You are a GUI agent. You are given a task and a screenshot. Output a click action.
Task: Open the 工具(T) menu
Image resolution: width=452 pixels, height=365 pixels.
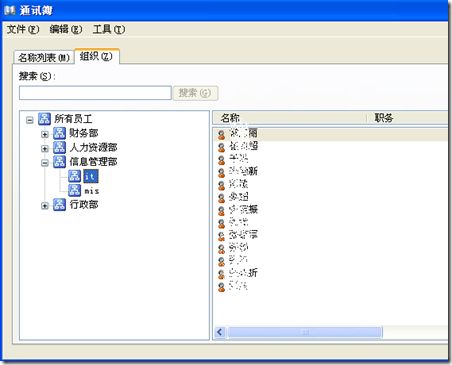tap(109, 29)
